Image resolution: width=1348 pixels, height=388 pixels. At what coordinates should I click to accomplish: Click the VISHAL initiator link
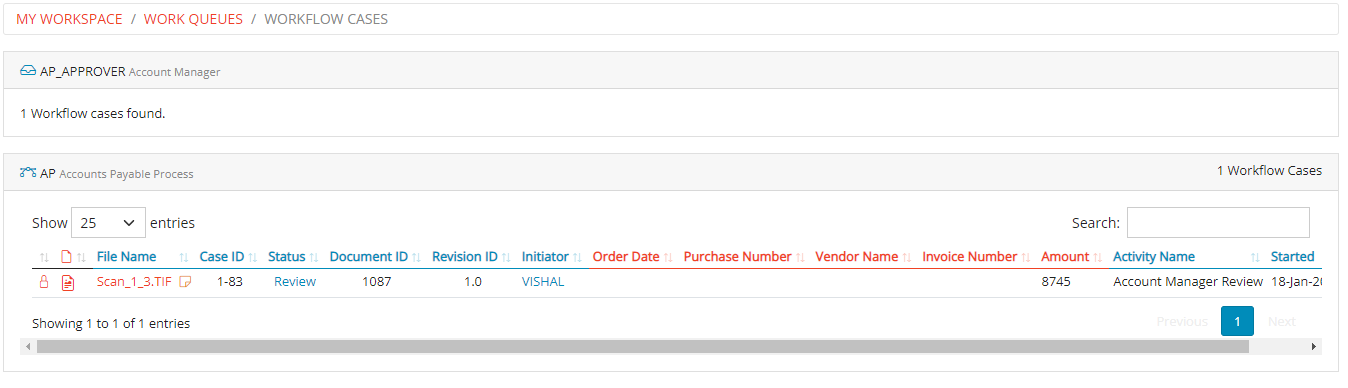click(x=543, y=282)
